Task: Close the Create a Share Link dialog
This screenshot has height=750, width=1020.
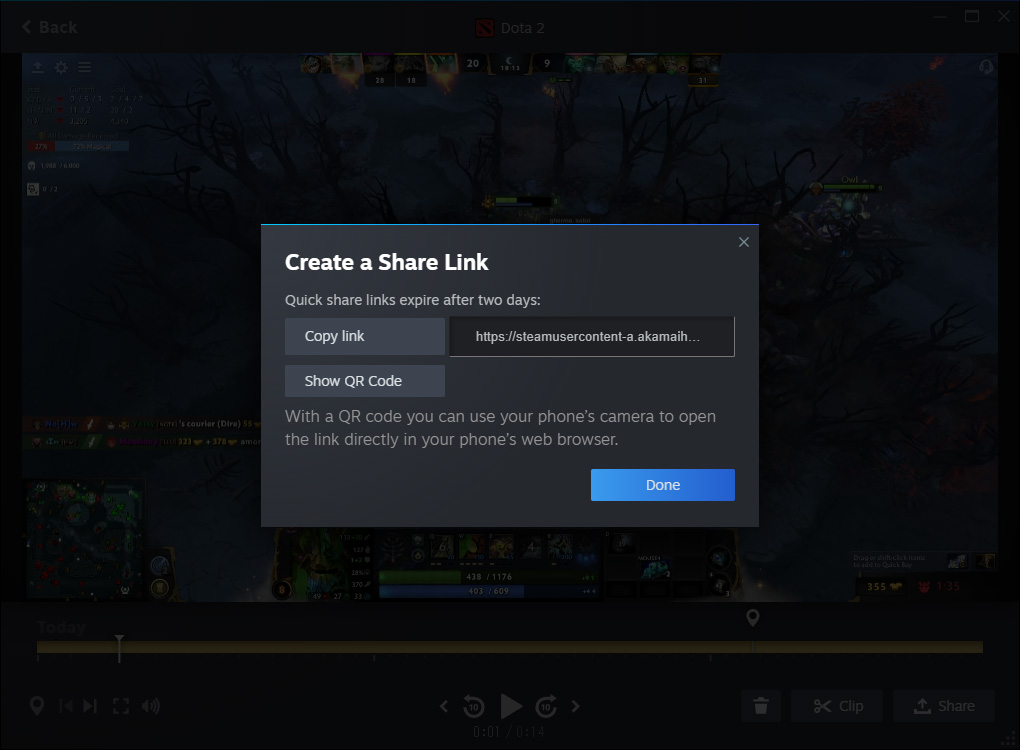Action: pyautogui.click(x=744, y=242)
